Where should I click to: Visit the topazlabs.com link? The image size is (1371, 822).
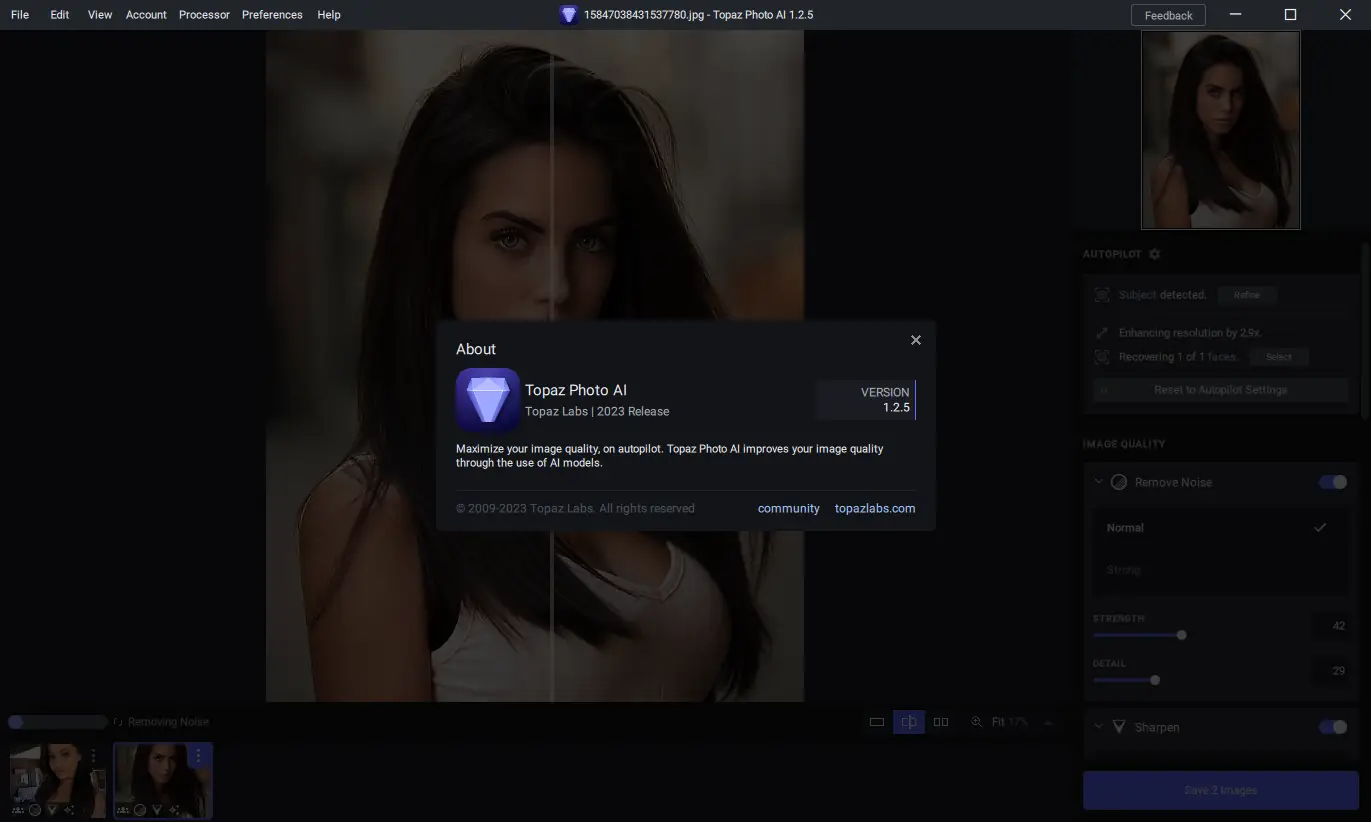875,508
